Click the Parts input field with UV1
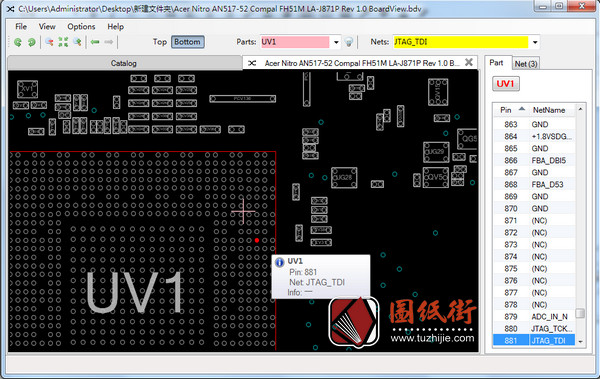600x379 pixels. 295,42
